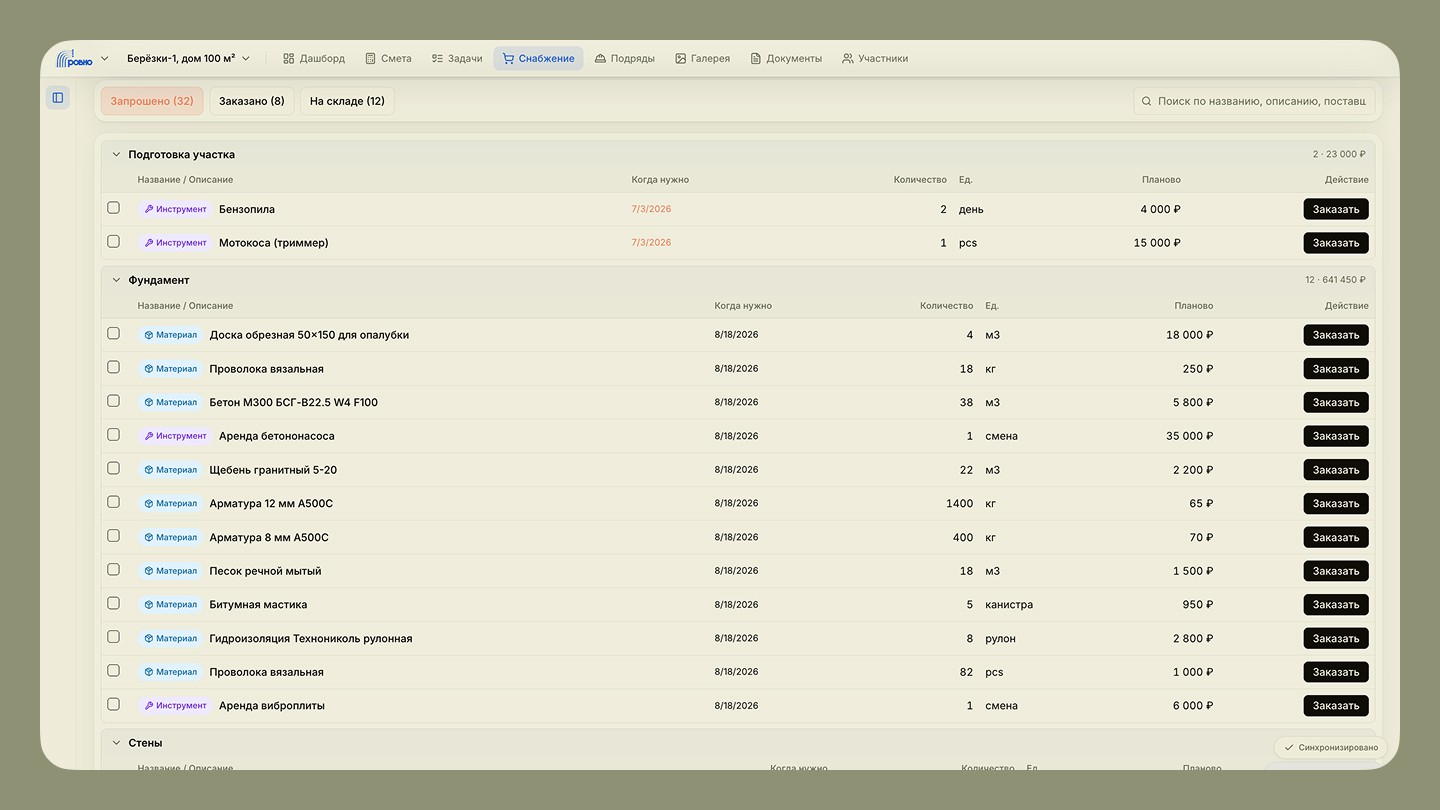Go to the Подряды section
Image resolution: width=1440 pixels, height=810 pixels.
tap(625, 59)
